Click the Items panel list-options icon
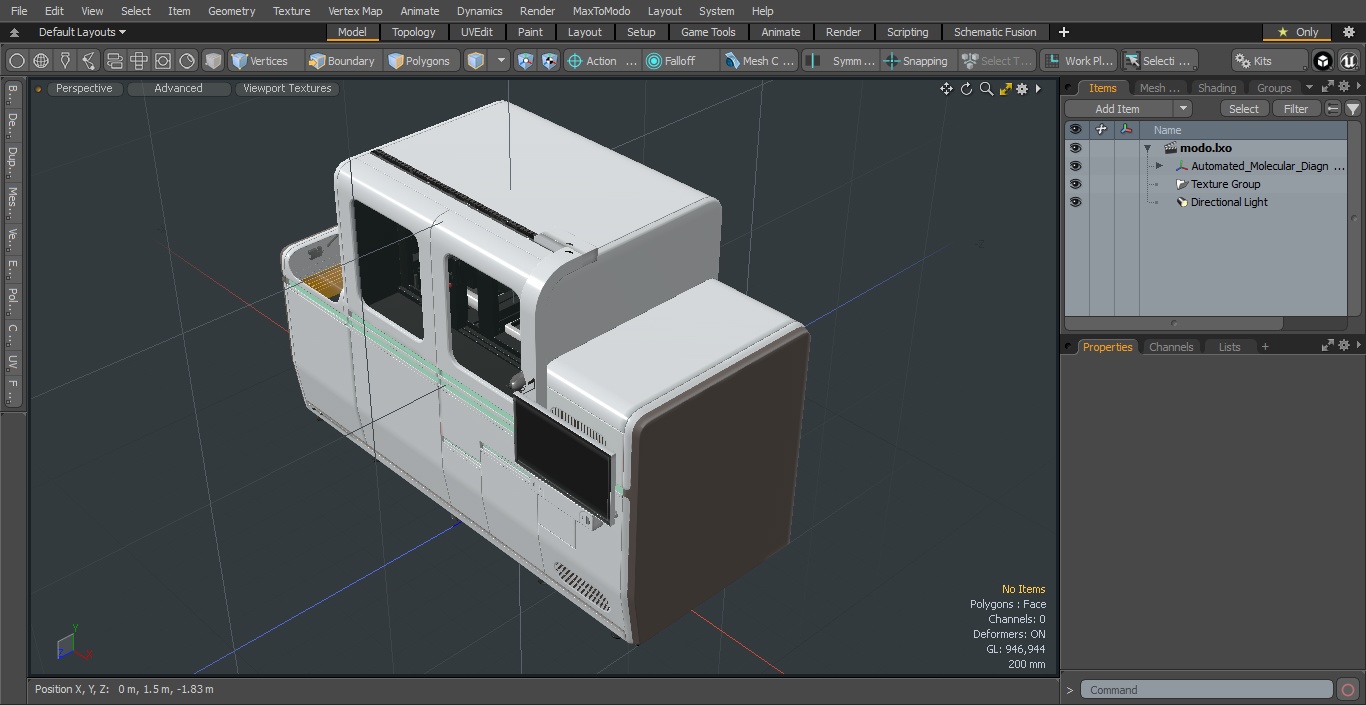The image size is (1366, 705). tap(1333, 109)
